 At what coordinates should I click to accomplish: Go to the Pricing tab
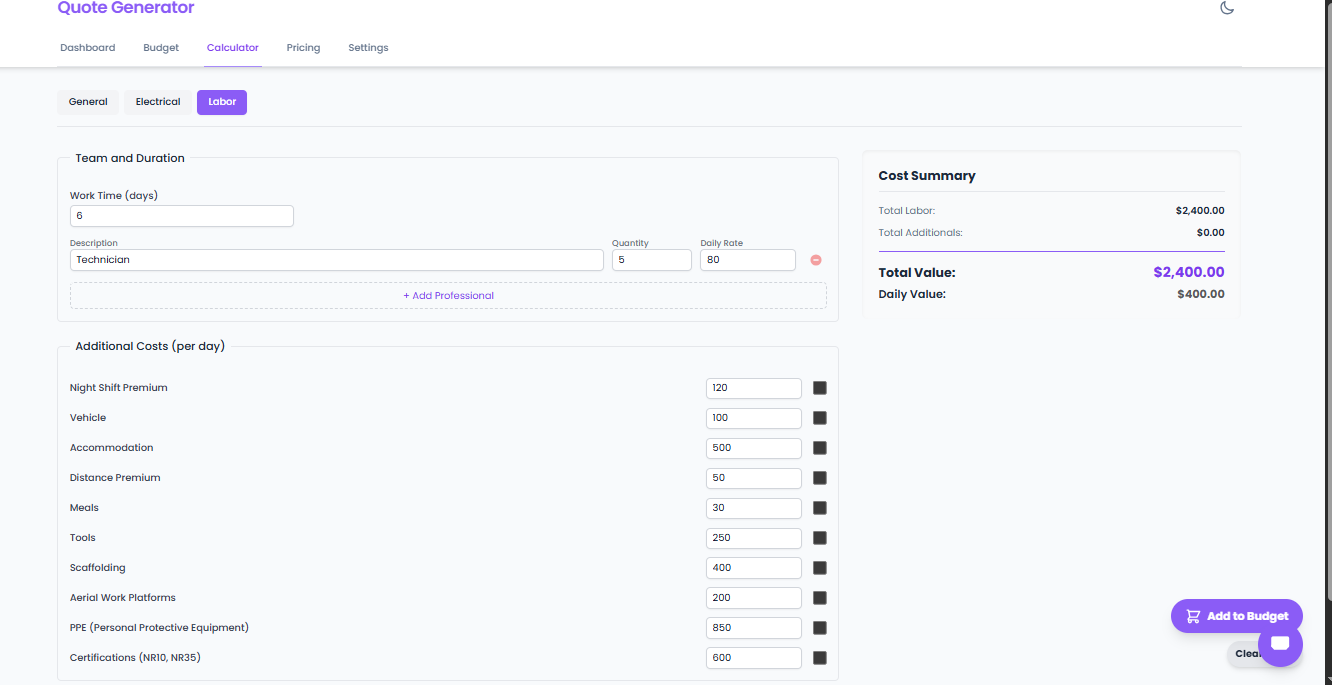[x=303, y=48]
